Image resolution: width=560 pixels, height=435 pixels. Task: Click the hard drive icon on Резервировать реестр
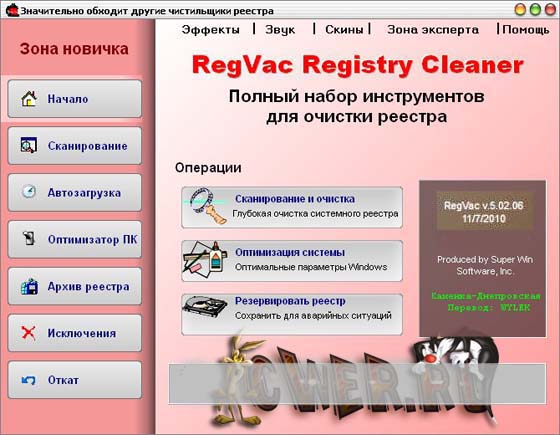205,307
